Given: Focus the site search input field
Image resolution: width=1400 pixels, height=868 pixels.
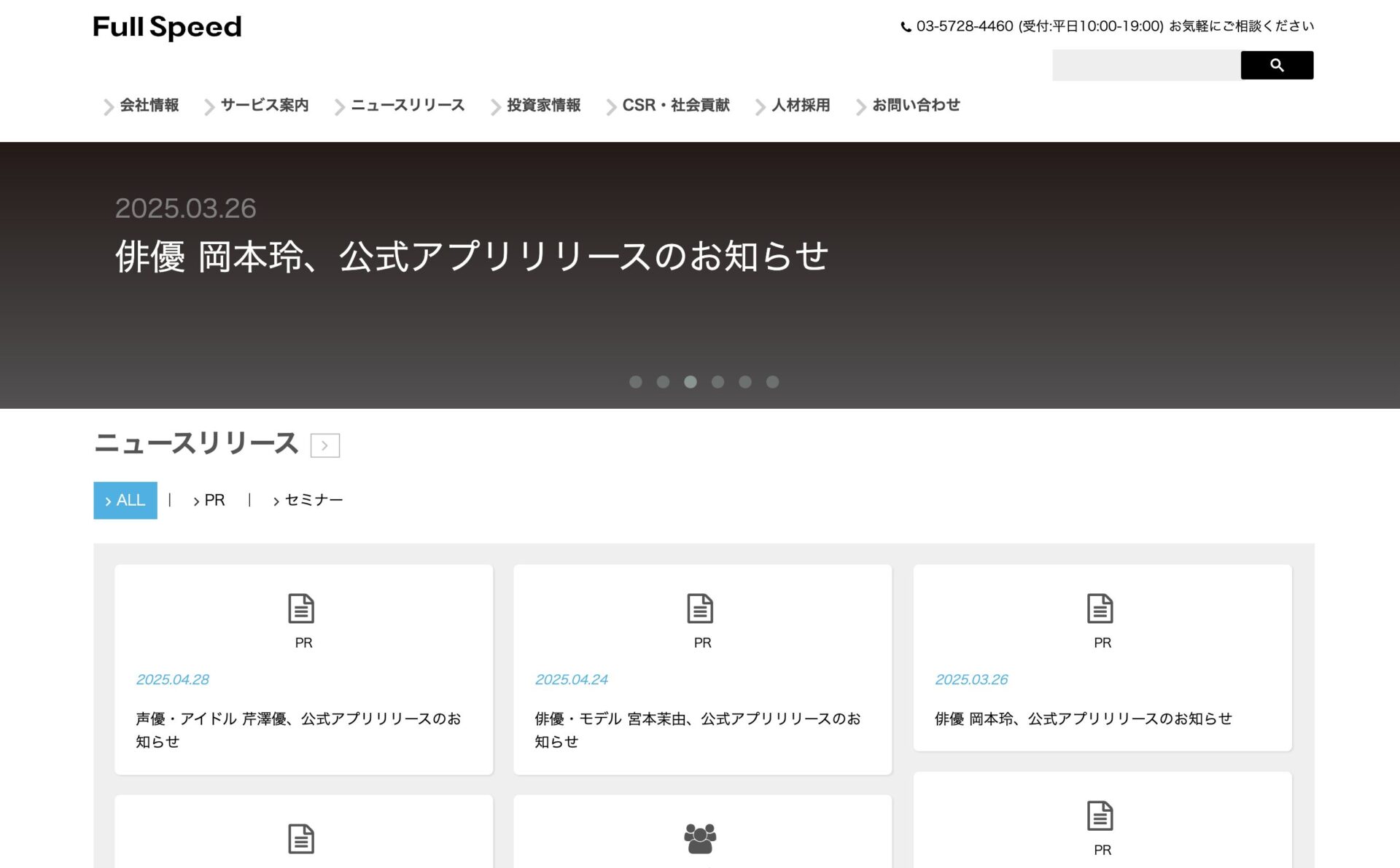Looking at the screenshot, I should pos(1146,65).
